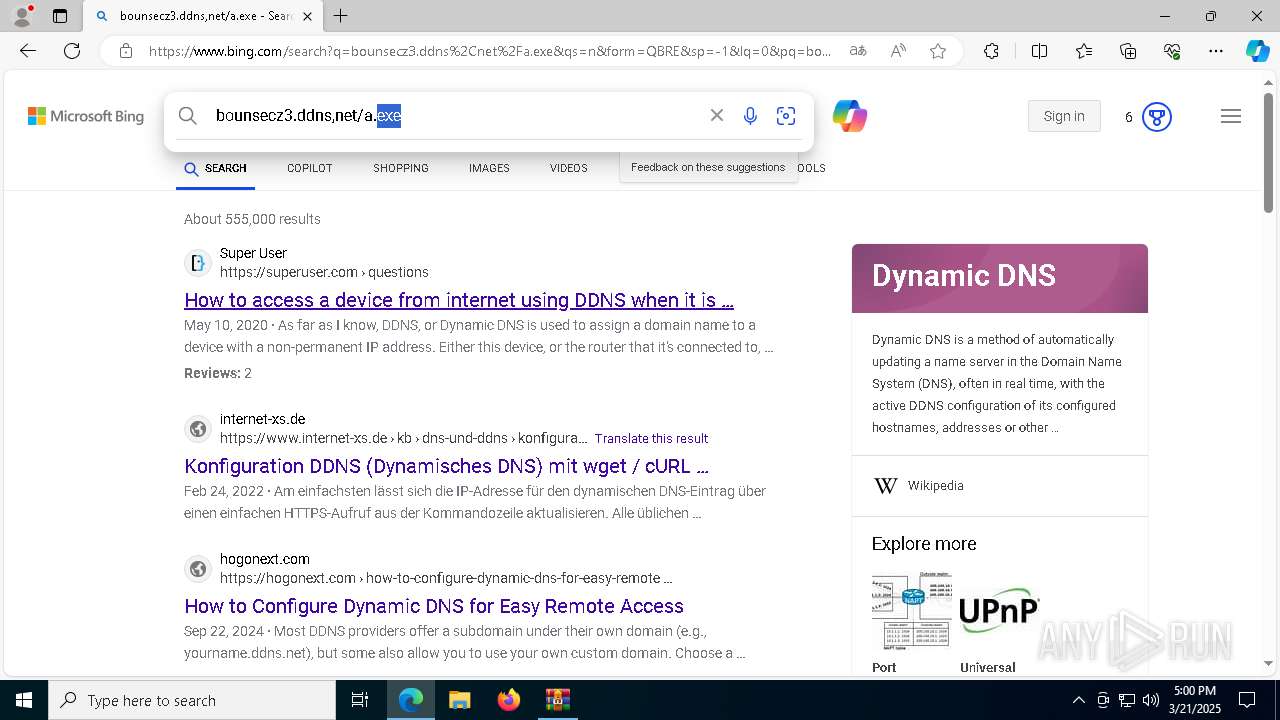Image resolution: width=1280 pixels, height=720 pixels.
Task: Search using an image icon
Action: click(x=786, y=116)
